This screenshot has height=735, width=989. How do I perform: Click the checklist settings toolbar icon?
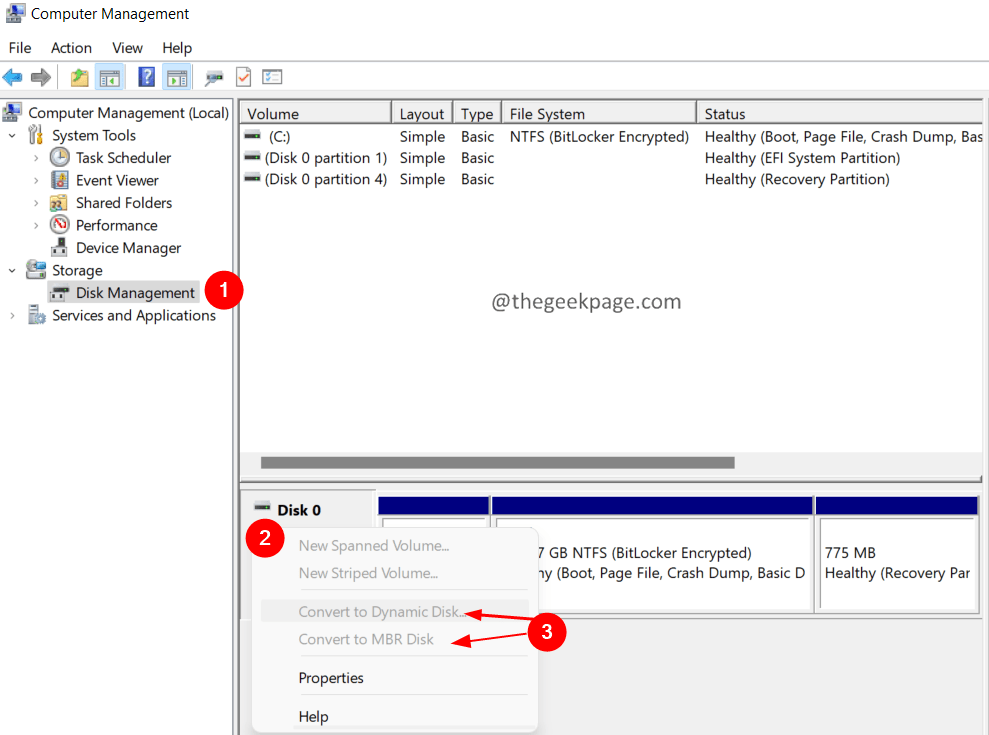[x=272, y=77]
